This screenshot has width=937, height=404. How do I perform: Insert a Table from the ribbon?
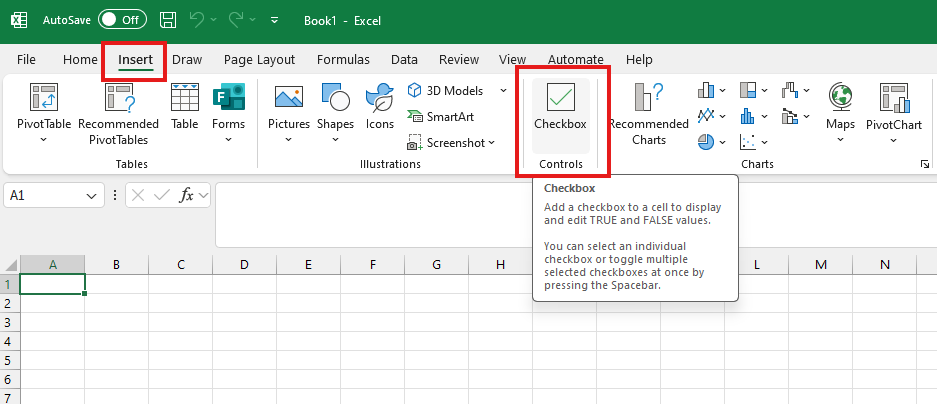click(184, 98)
